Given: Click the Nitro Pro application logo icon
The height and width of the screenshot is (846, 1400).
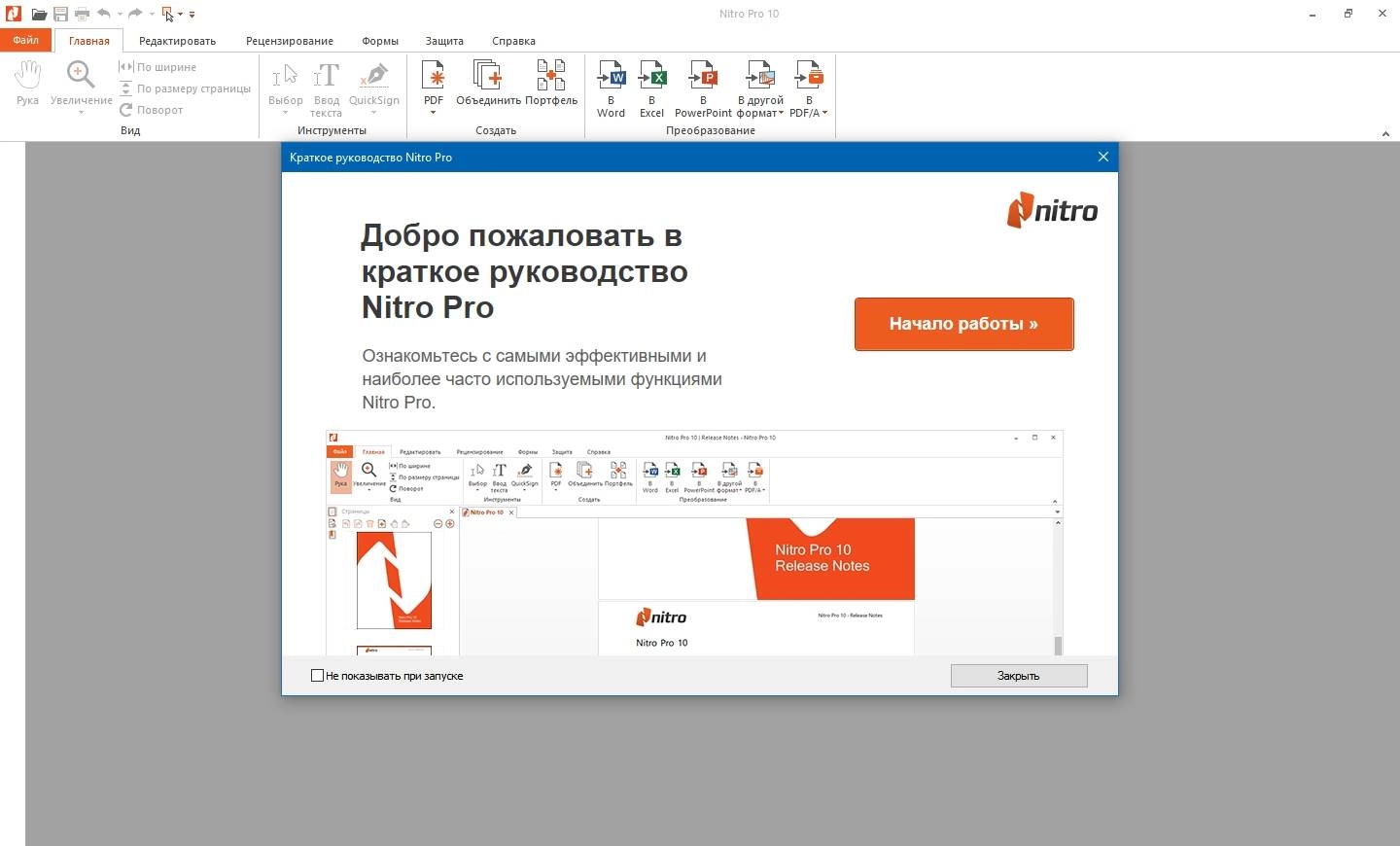Looking at the screenshot, I should click(x=13, y=14).
